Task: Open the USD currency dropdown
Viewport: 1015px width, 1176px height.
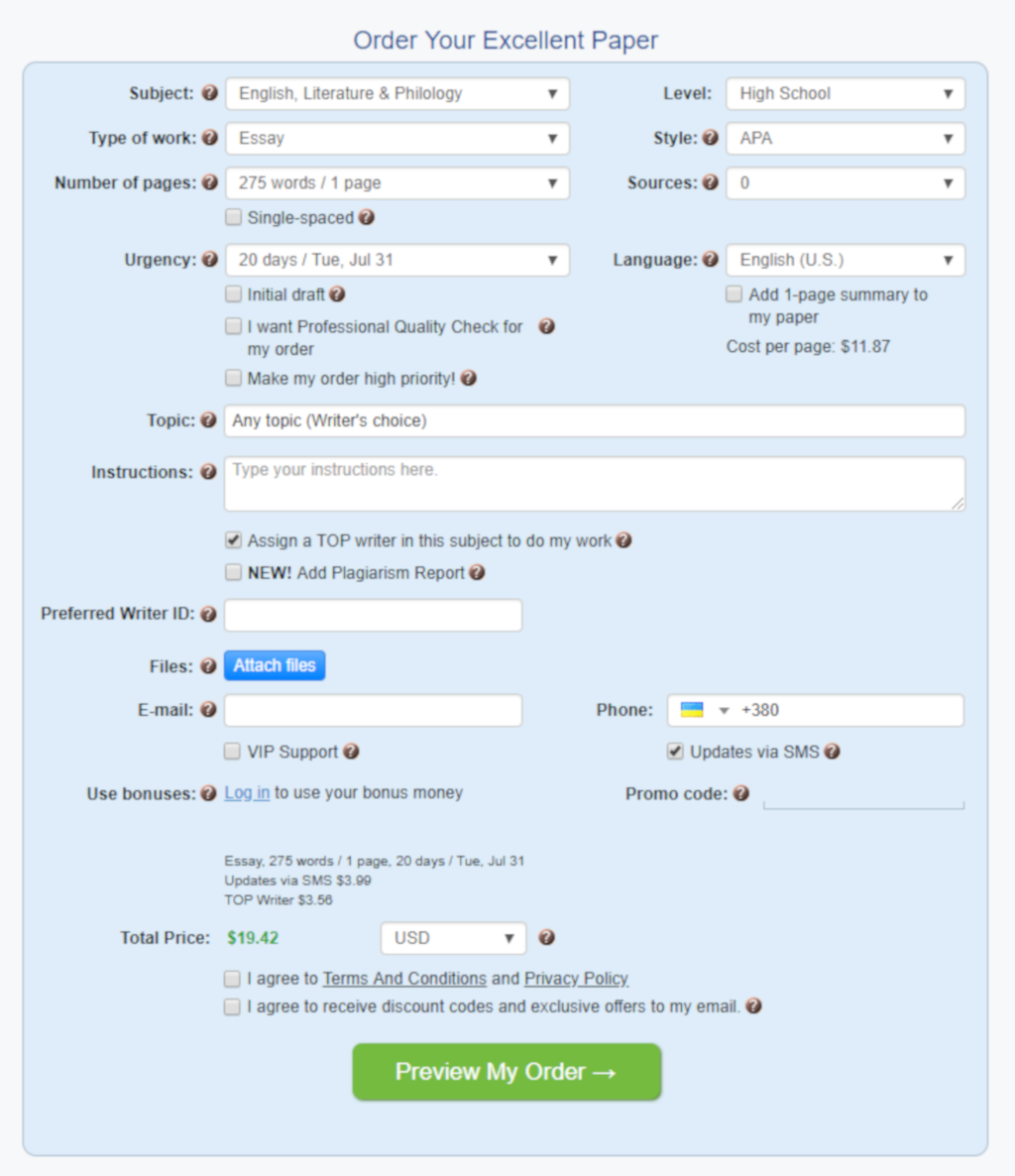Action: [x=453, y=938]
